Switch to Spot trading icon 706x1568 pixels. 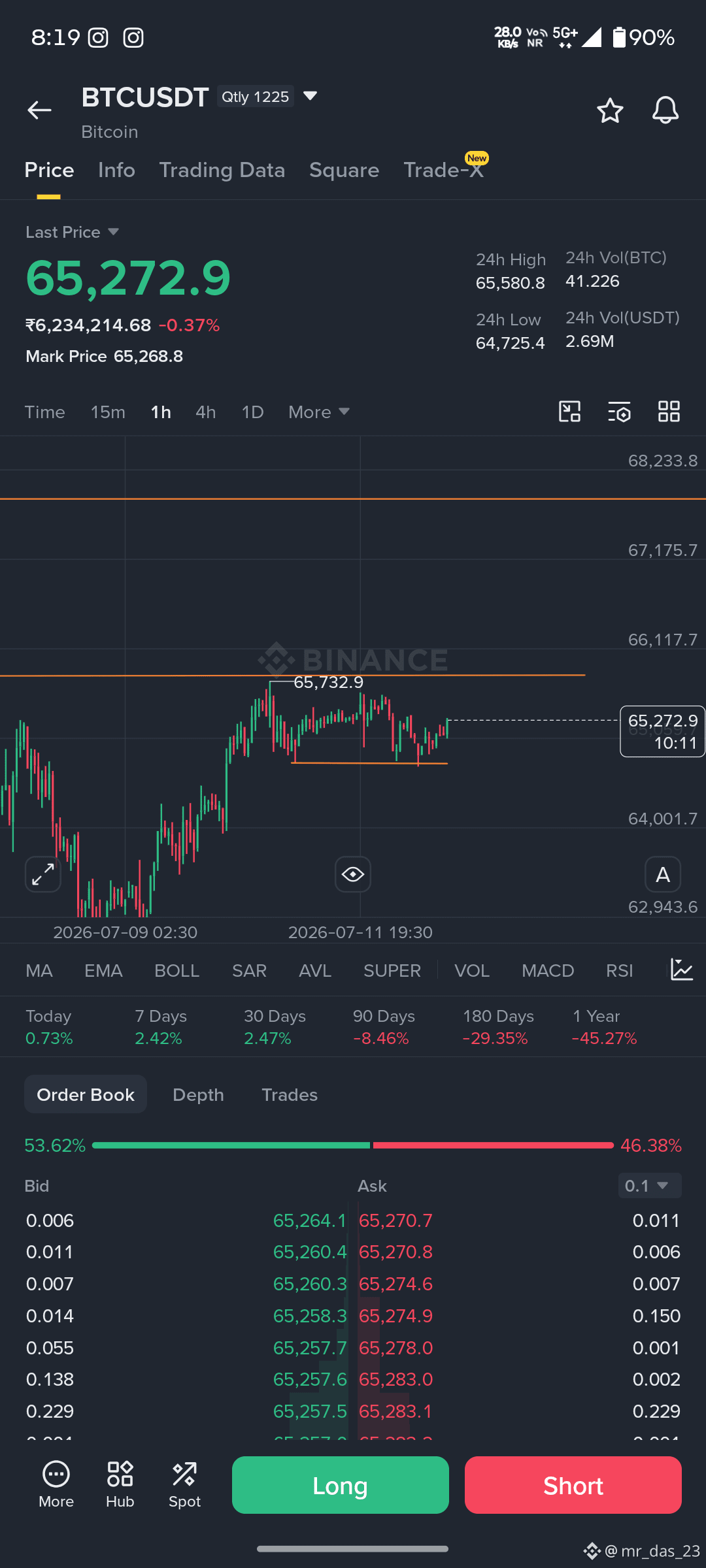pos(184,1484)
